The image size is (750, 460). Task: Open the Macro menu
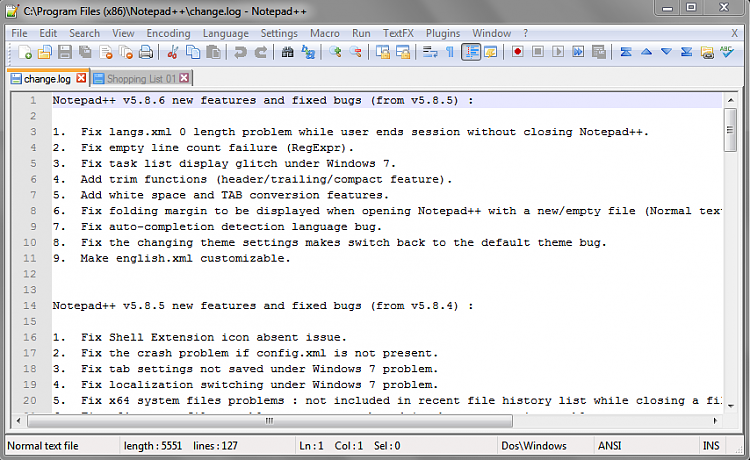[324, 33]
